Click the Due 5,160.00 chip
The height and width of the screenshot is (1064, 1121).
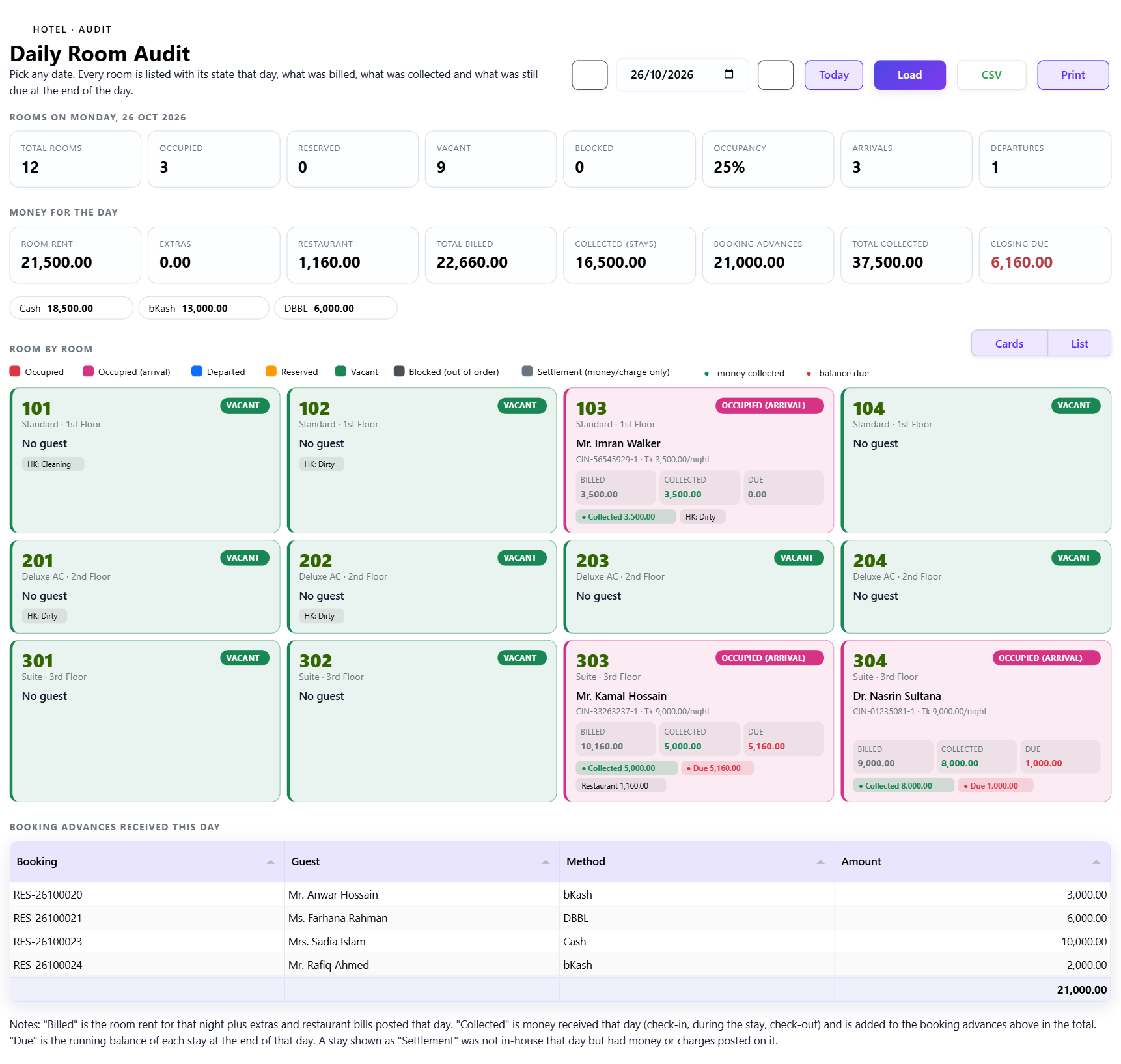[x=717, y=768]
